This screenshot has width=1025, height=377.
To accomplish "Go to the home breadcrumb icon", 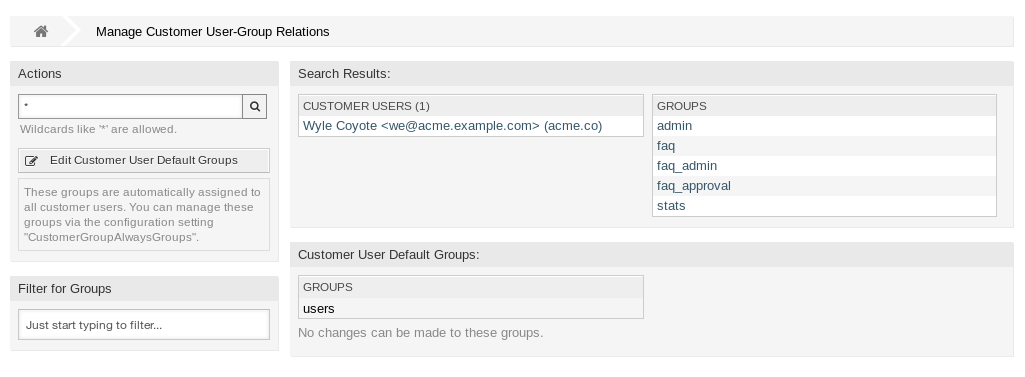I will click(x=41, y=31).
